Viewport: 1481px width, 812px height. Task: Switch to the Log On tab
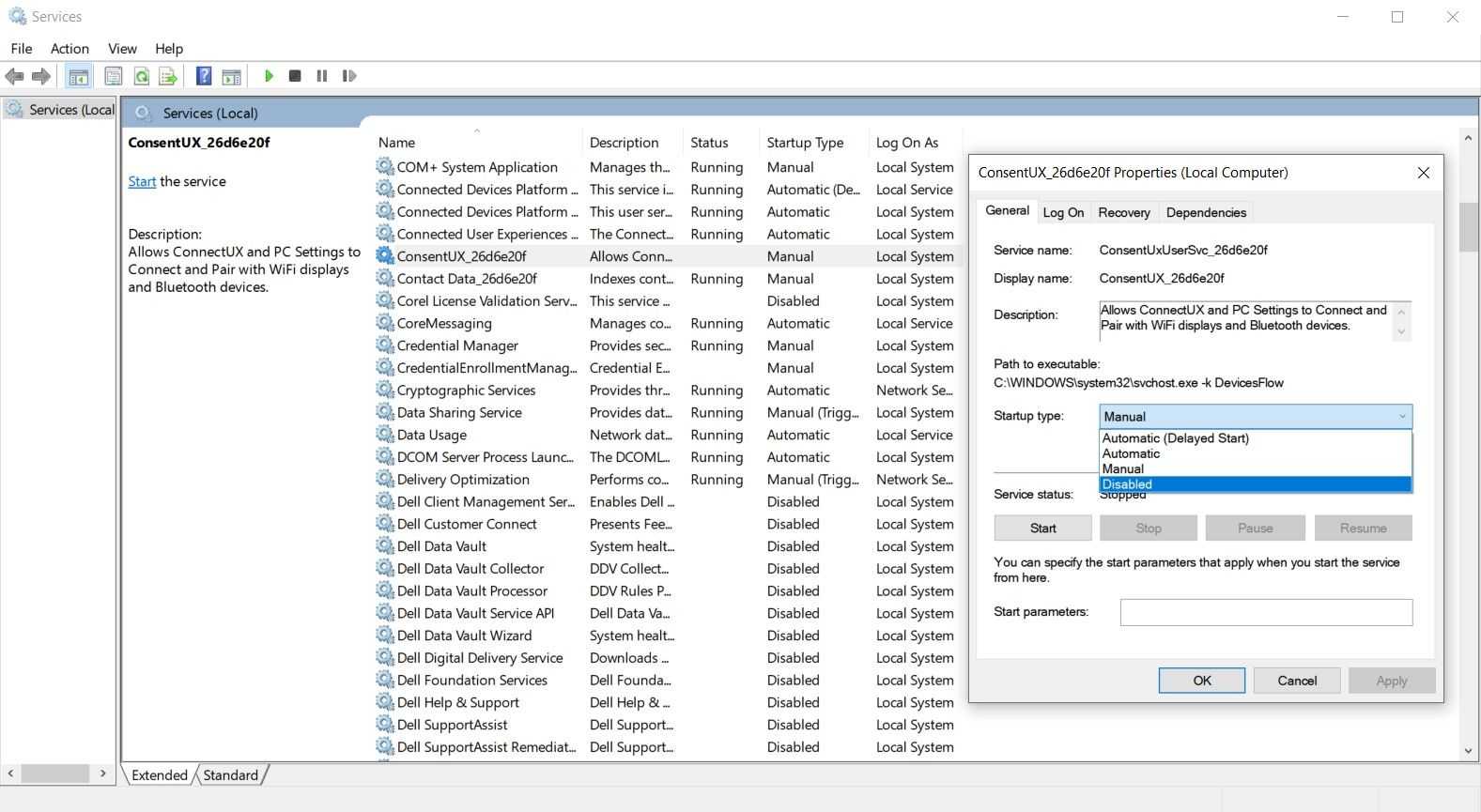[x=1063, y=212]
